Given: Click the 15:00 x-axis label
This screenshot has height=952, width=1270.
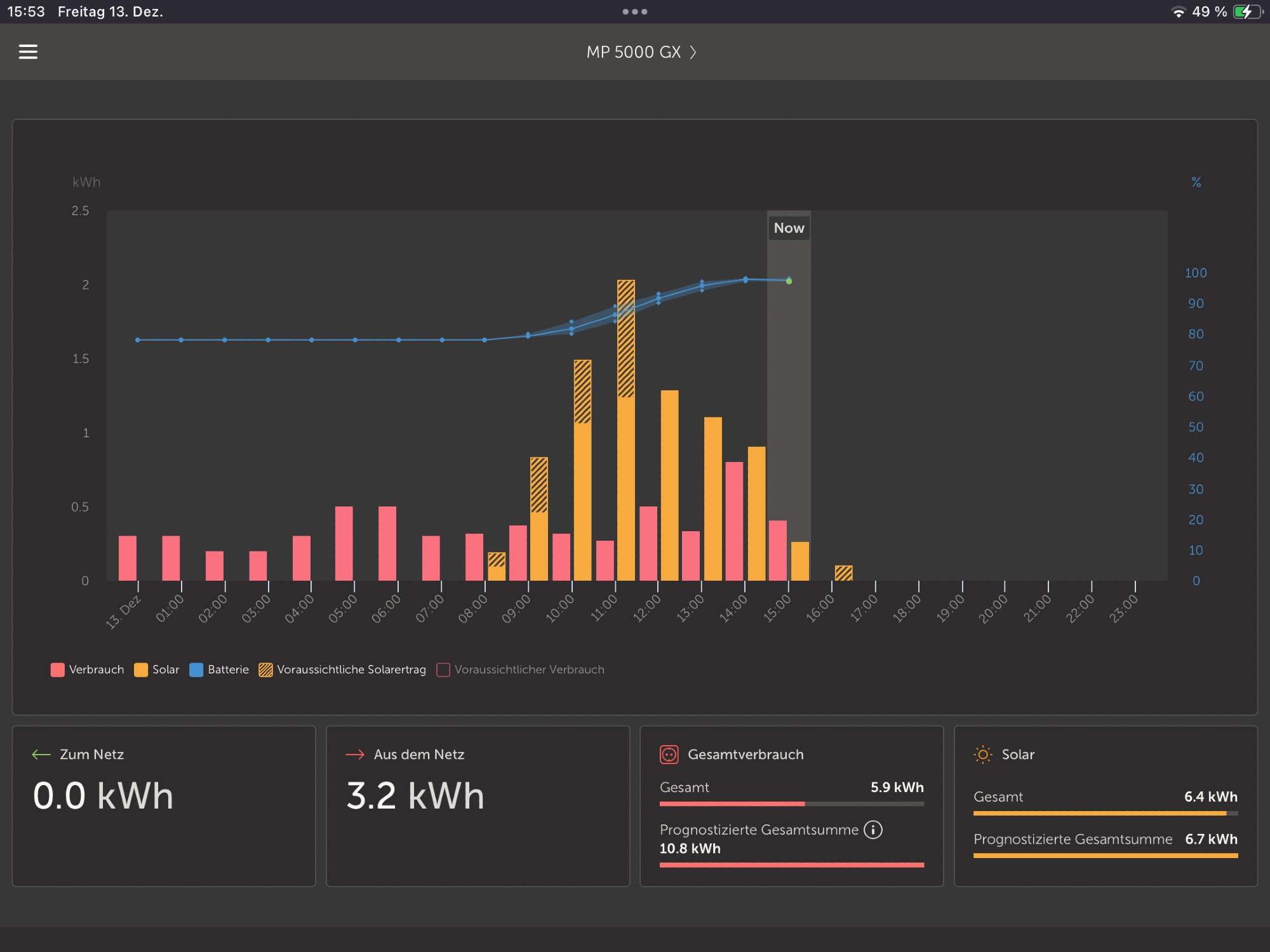Looking at the screenshot, I should (777, 609).
